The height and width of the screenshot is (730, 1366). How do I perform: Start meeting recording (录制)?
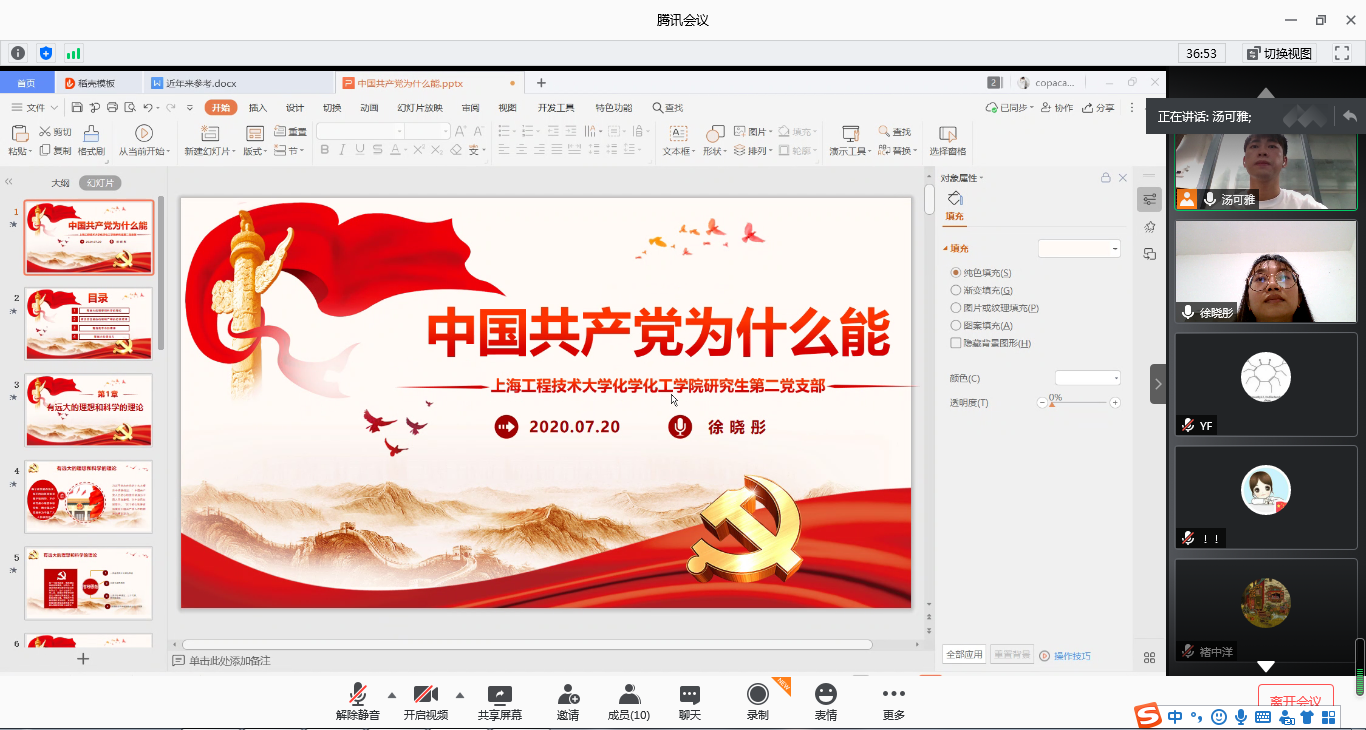[758, 701]
